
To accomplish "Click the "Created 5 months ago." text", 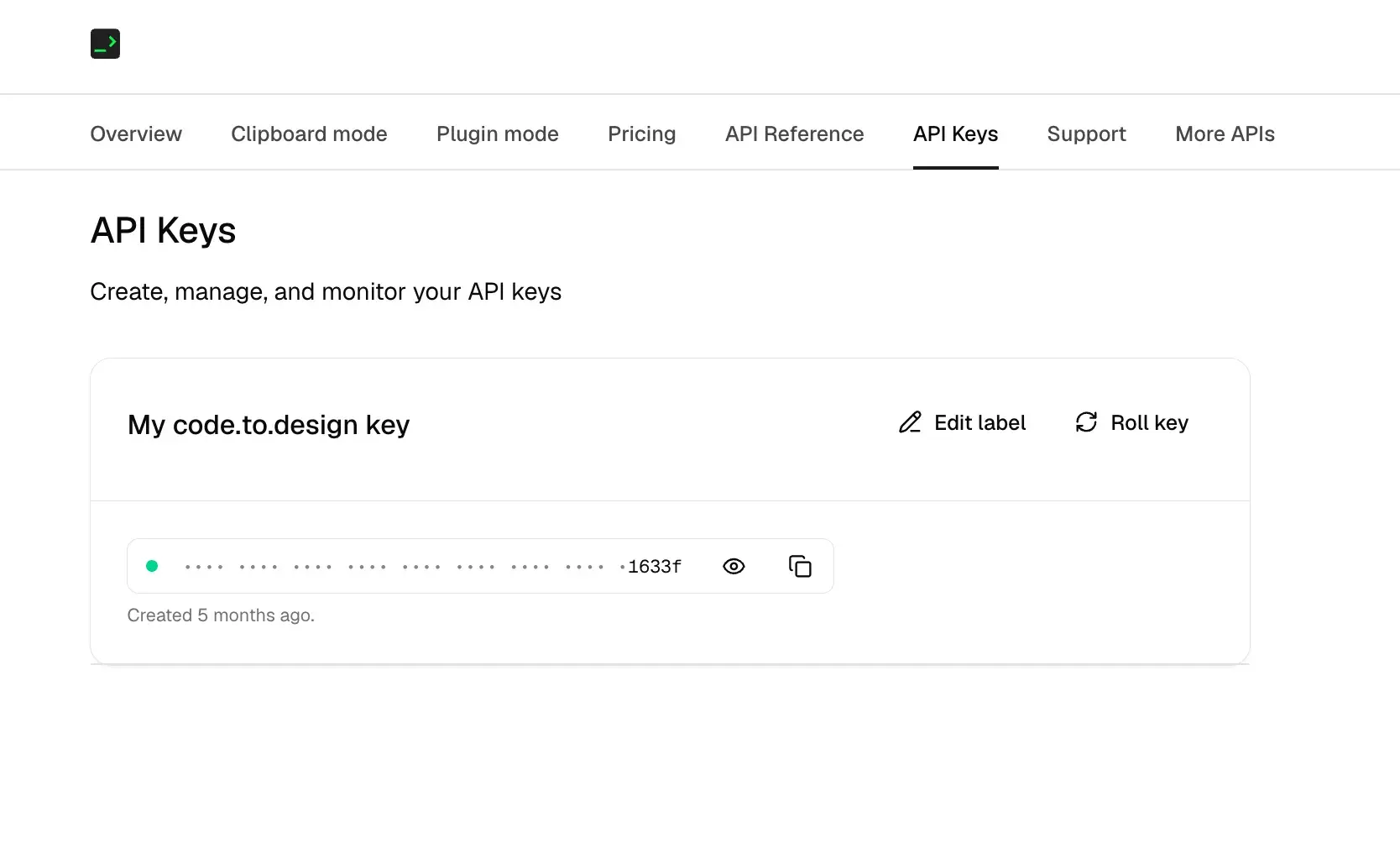I will (x=221, y=615).
